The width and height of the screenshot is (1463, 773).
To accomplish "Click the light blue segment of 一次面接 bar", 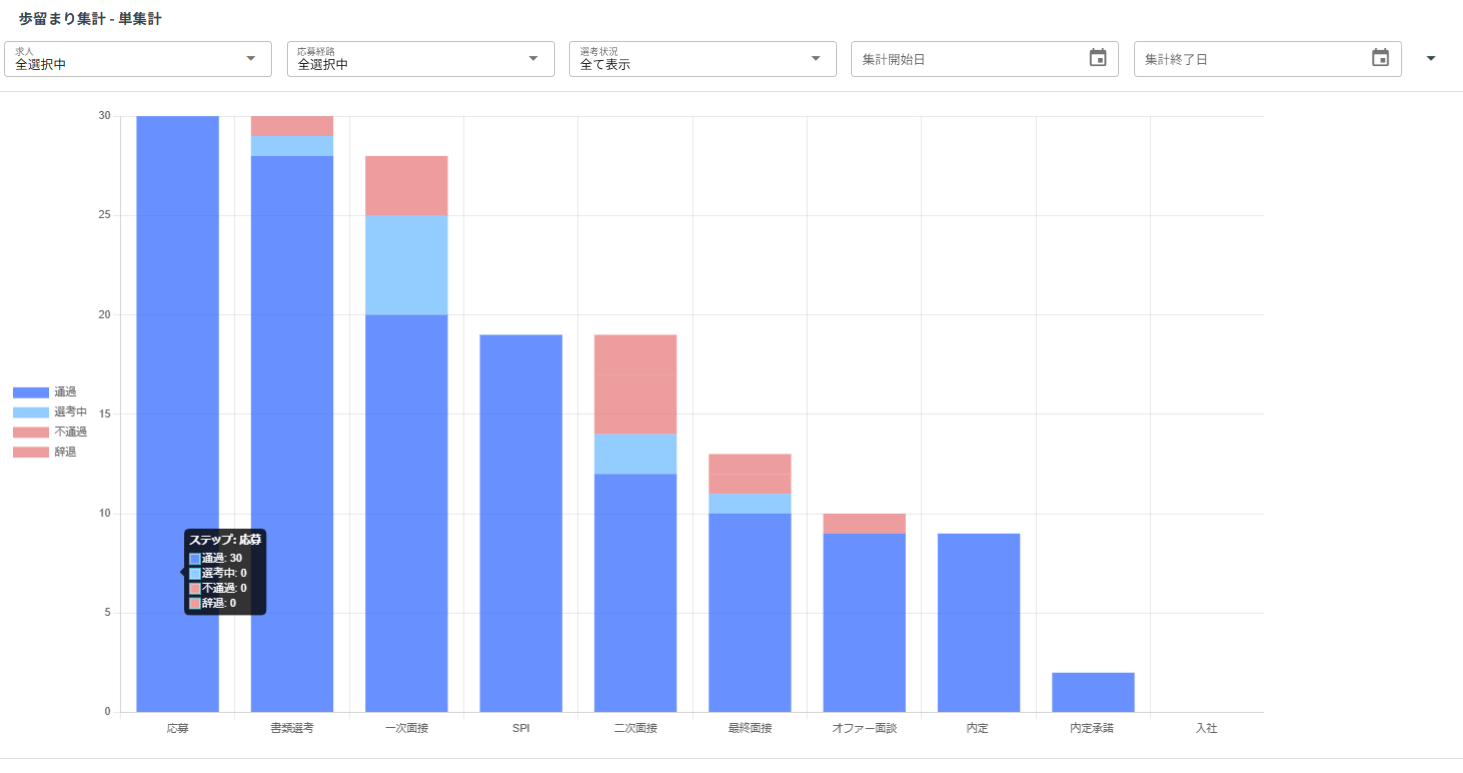I will coord(406,265).
